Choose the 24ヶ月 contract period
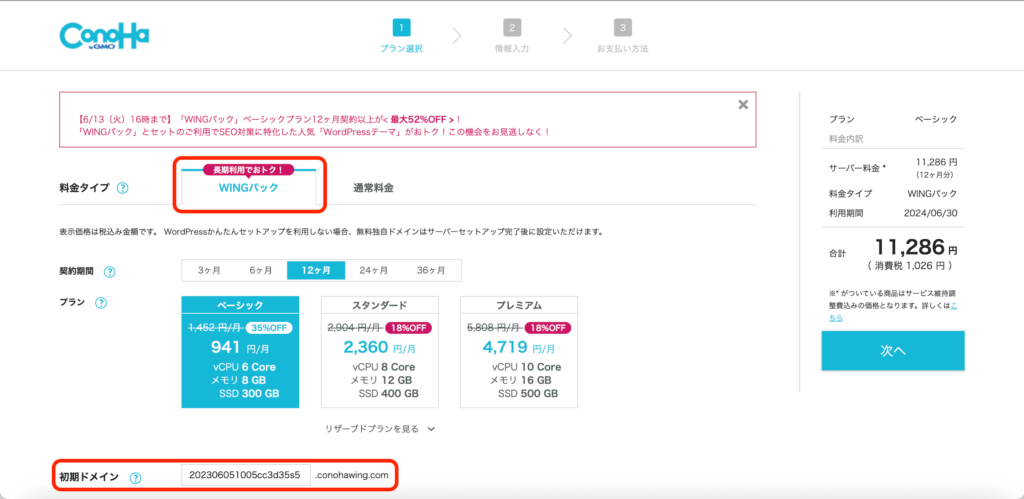Viewport: 1024px width, 499px height. coord(374,270)
